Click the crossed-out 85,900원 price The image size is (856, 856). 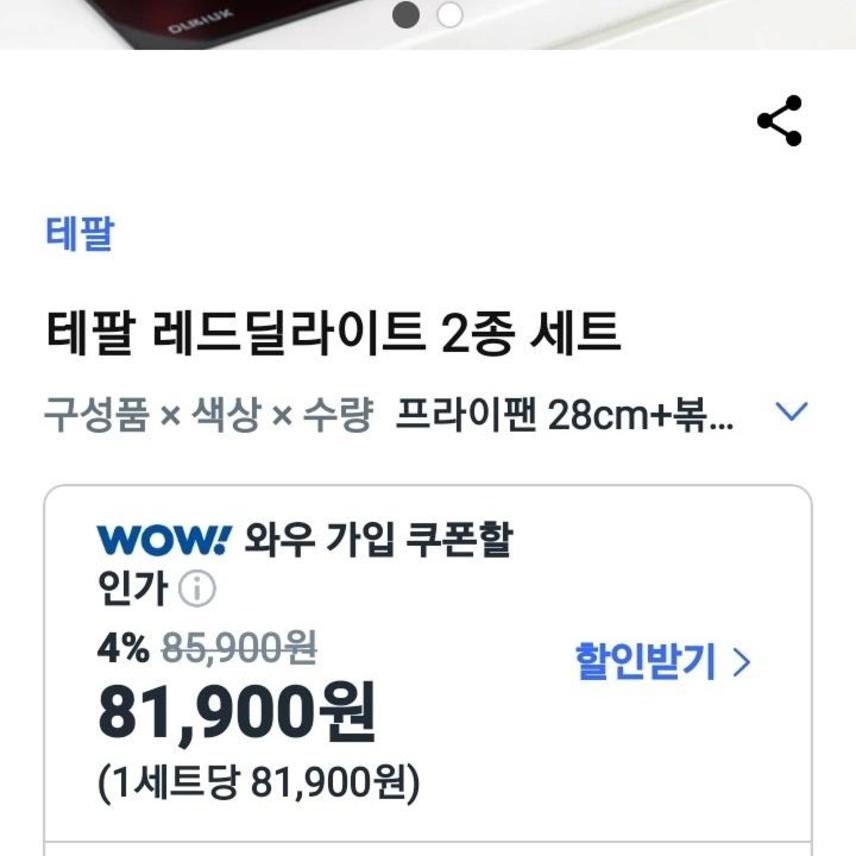239,649
